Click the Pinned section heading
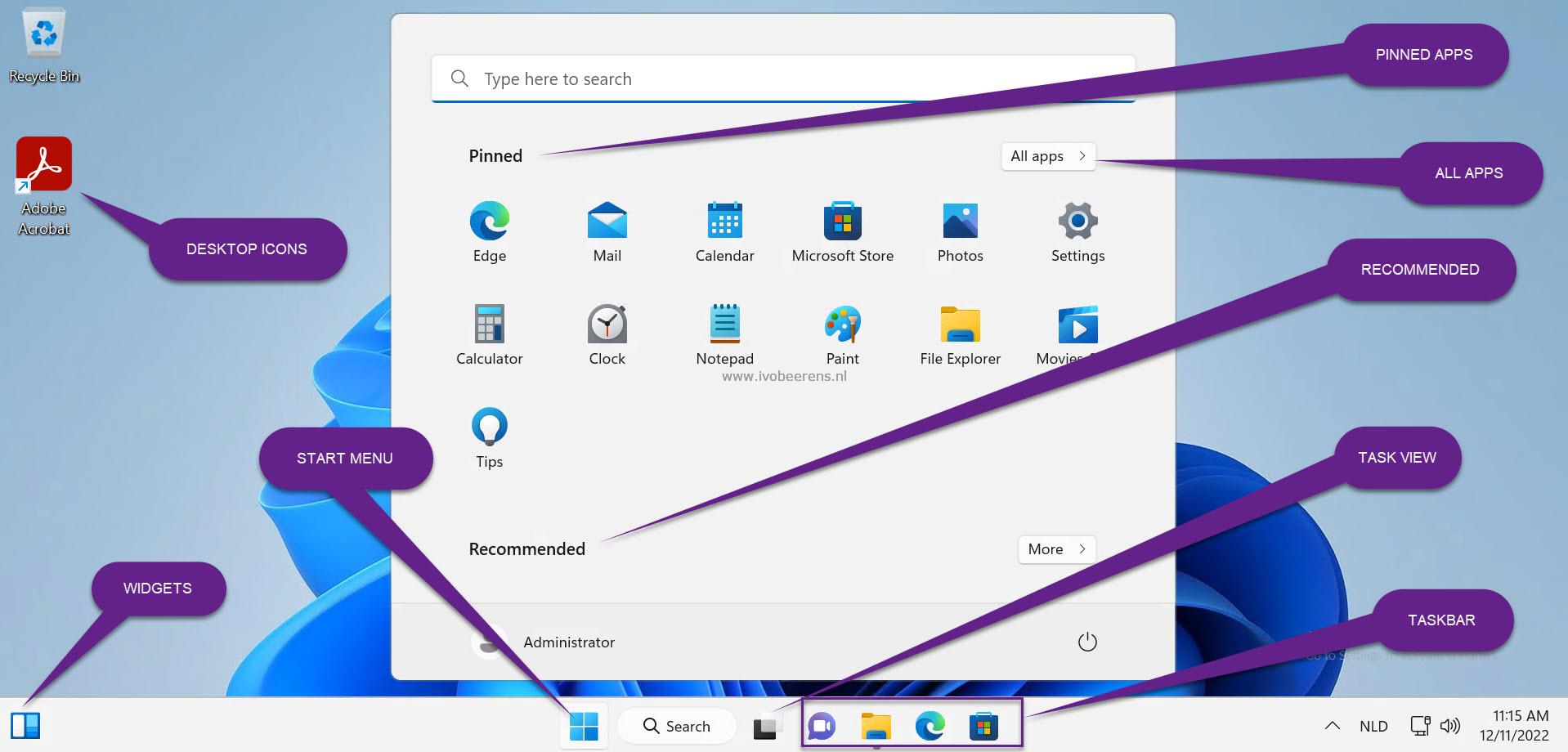1568x752 pixels. (495, 156)
